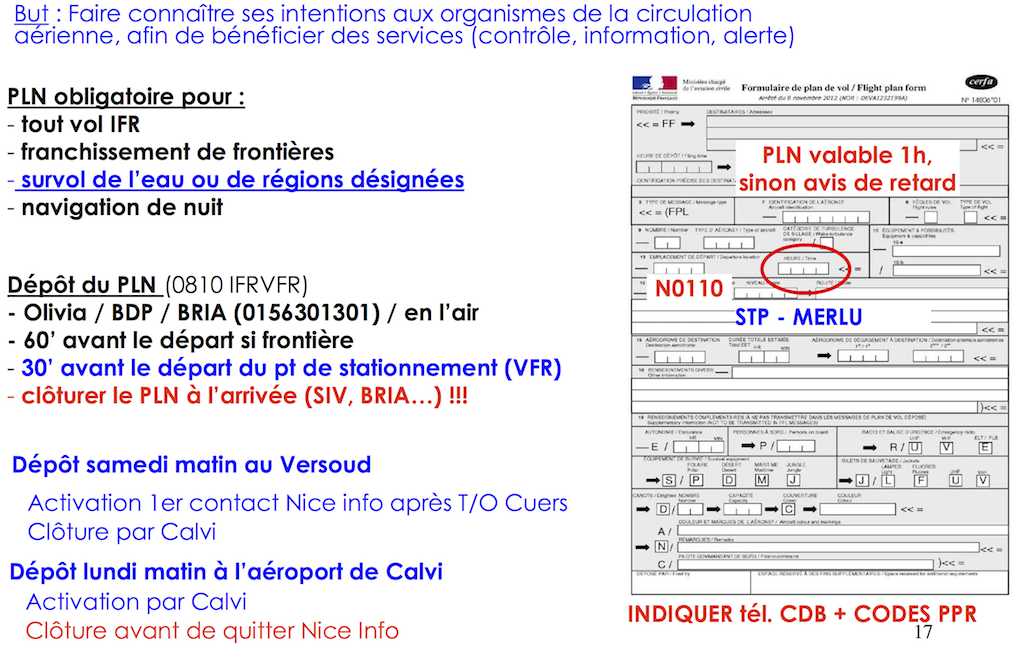Viewport: 1024px width, 657px height.
Task: Click the Flight rules box
Action: coord(931,217)
